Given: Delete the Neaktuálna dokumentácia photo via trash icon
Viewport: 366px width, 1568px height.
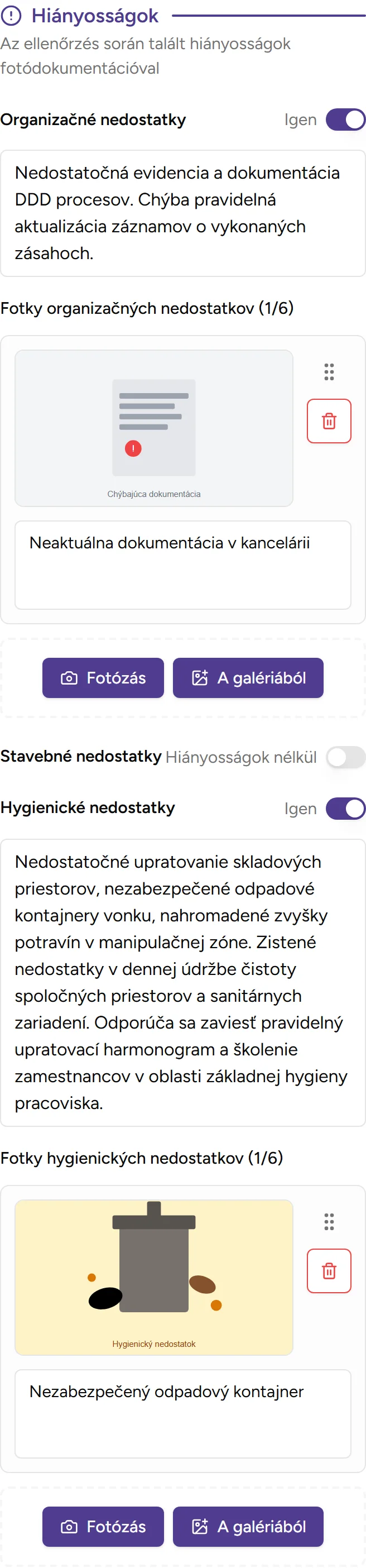Looking at the screenshot, I should (x=329, y=420).
